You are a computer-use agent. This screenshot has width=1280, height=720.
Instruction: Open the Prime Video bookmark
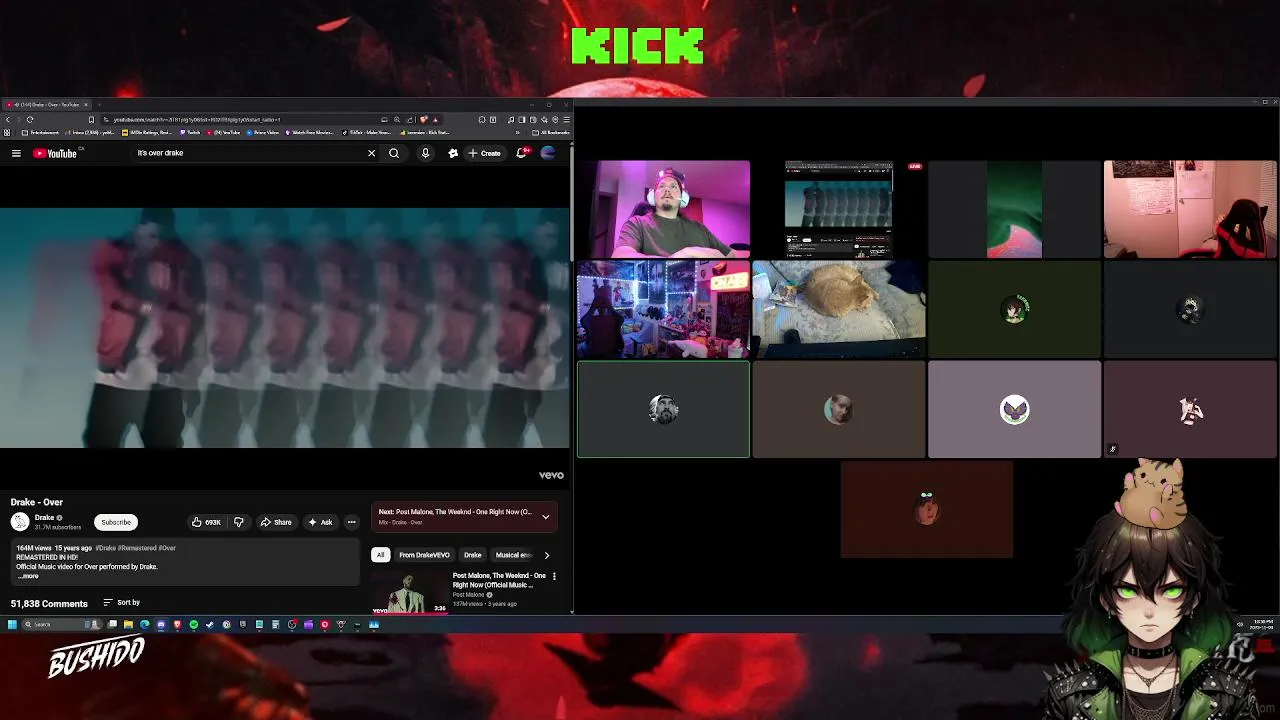(x=264, y=132)
